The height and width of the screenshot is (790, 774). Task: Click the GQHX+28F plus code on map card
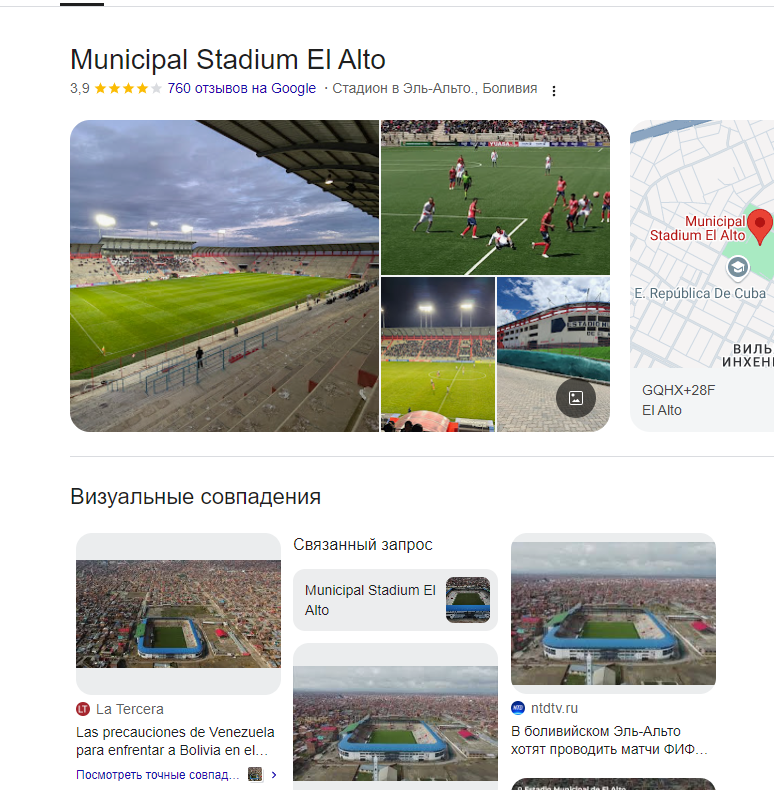[678, 390]
